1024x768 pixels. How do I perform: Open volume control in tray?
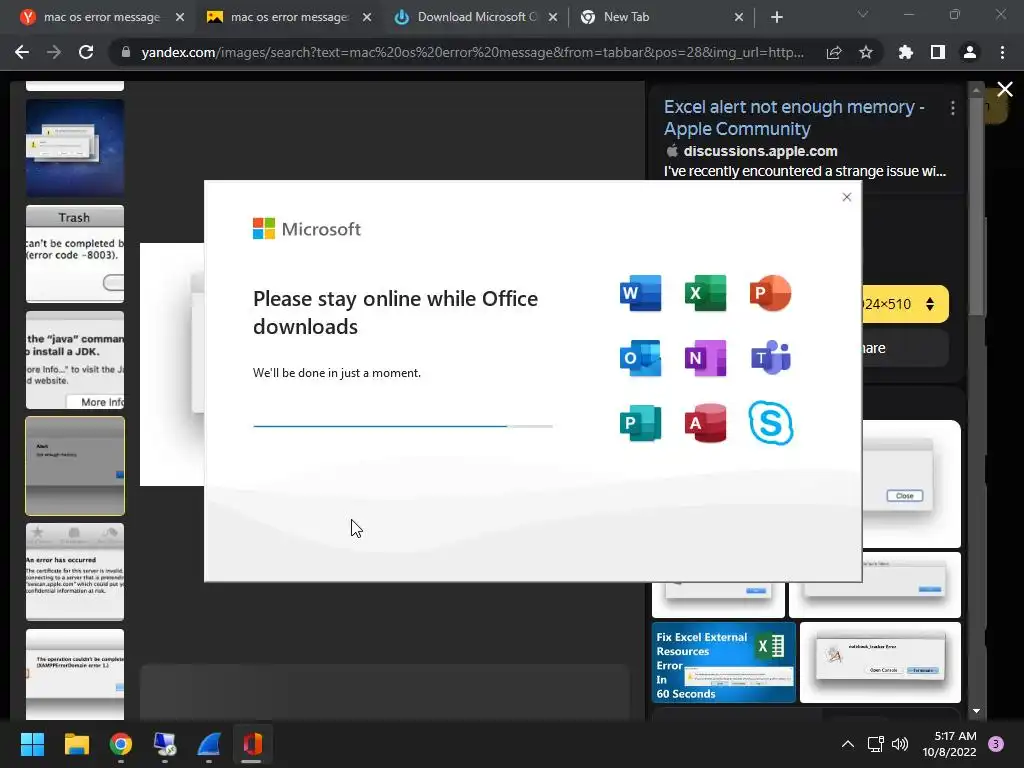[x=900, y=744]
